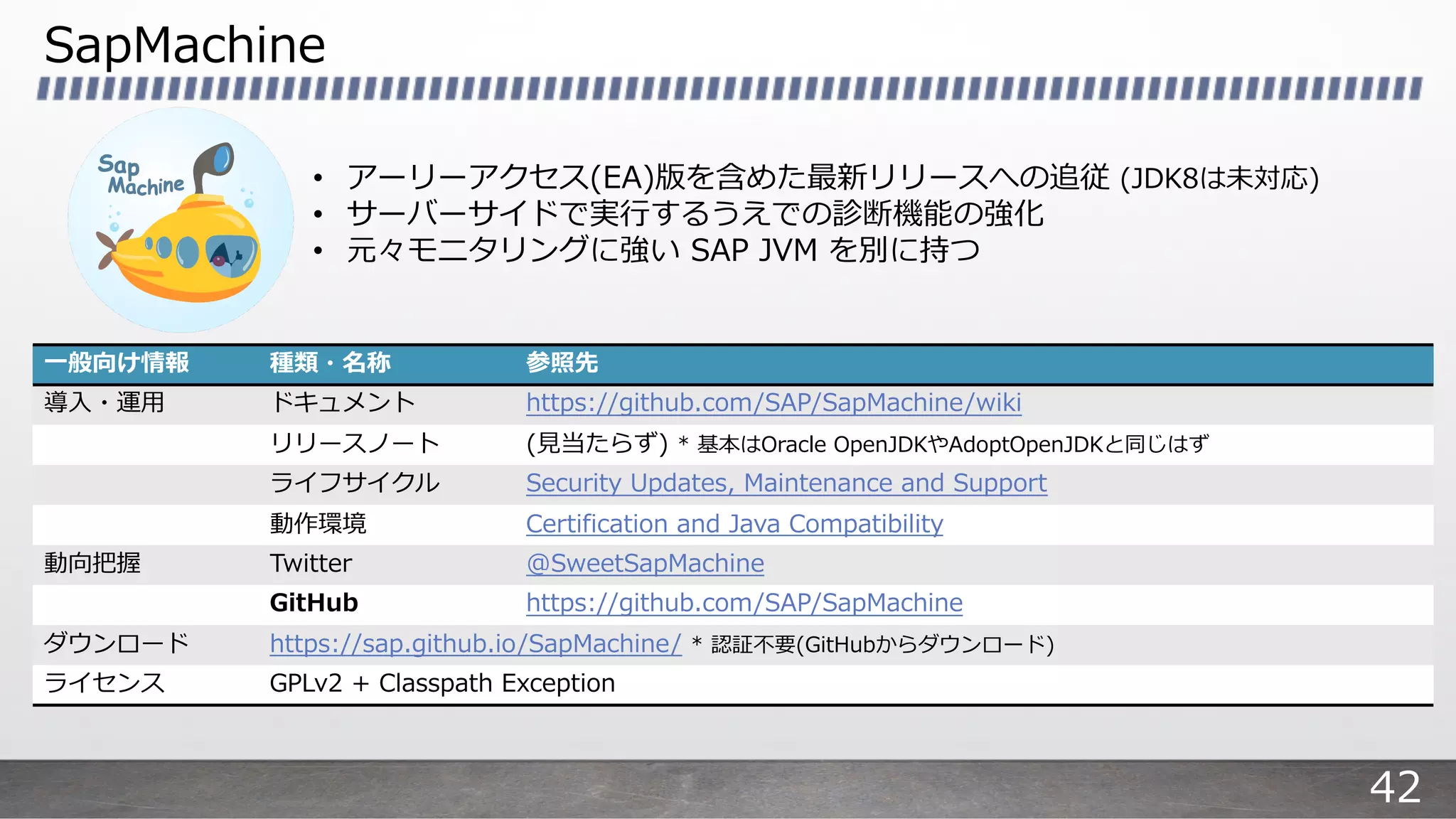The width and height of the screenshot is (1456, 819).
Task: Open the SapMachine wiki link
Action: click(x=773, y=402)
